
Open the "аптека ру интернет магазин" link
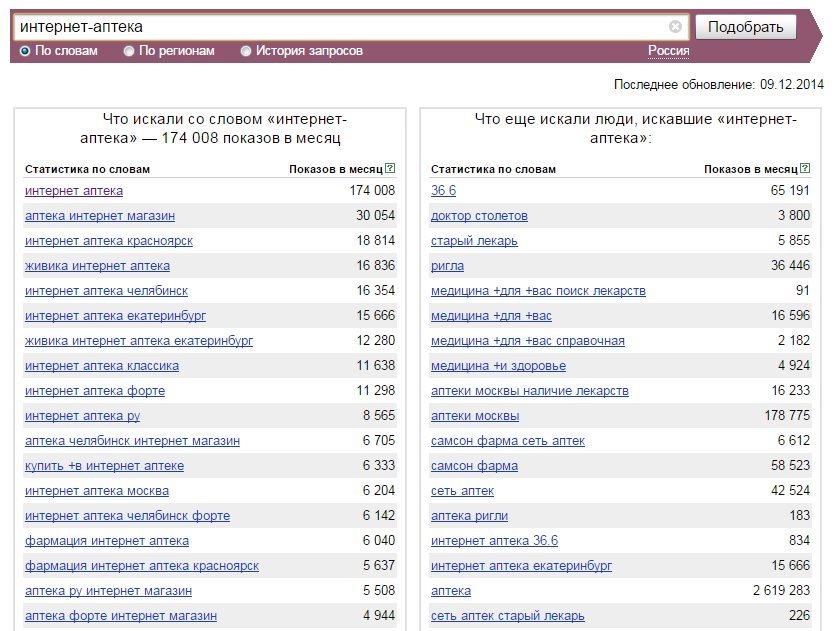pos(108,591)
